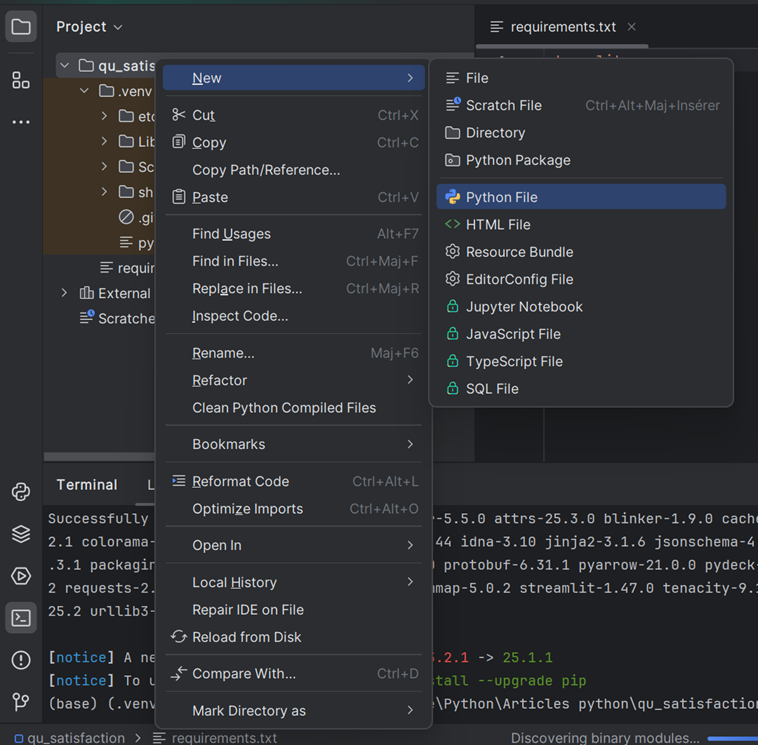Open the Project tool window folder icon
758x745 pixels.
coord(21,27)
